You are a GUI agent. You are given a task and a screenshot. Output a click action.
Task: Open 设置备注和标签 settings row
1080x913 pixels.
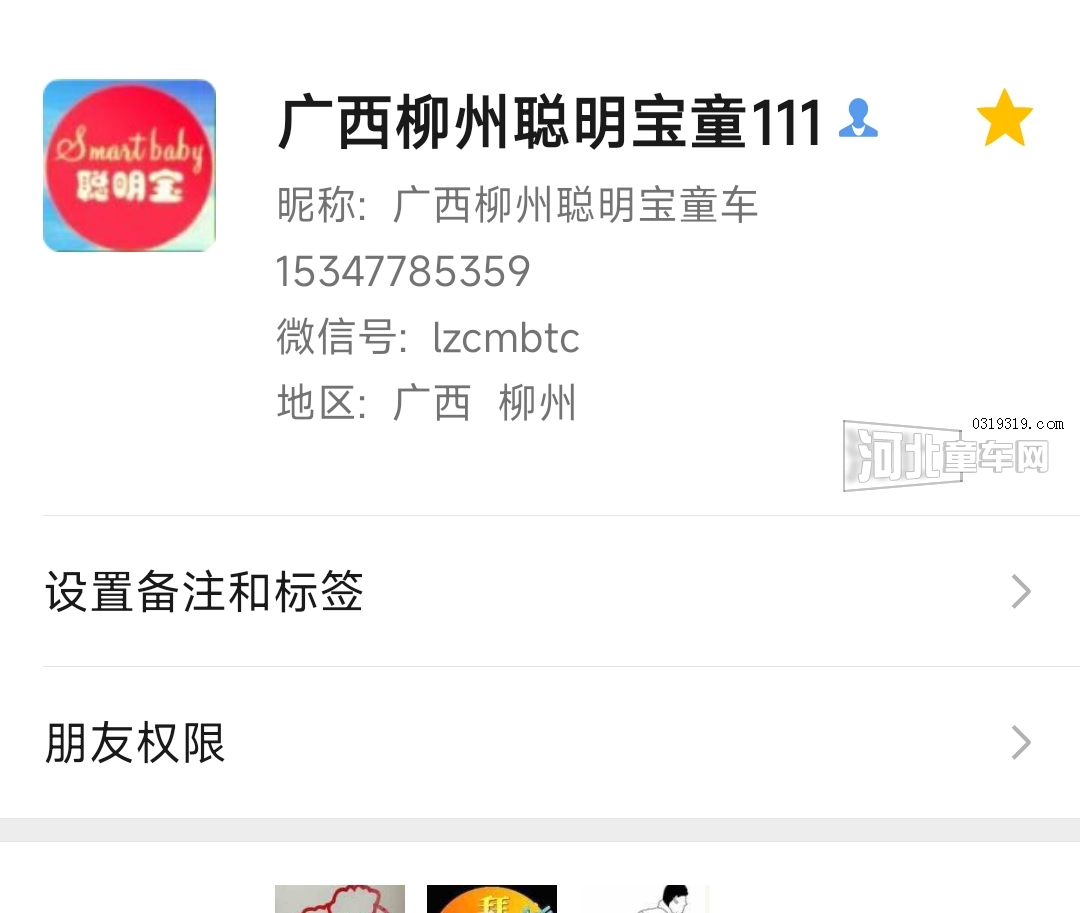[x=540, y=591]
